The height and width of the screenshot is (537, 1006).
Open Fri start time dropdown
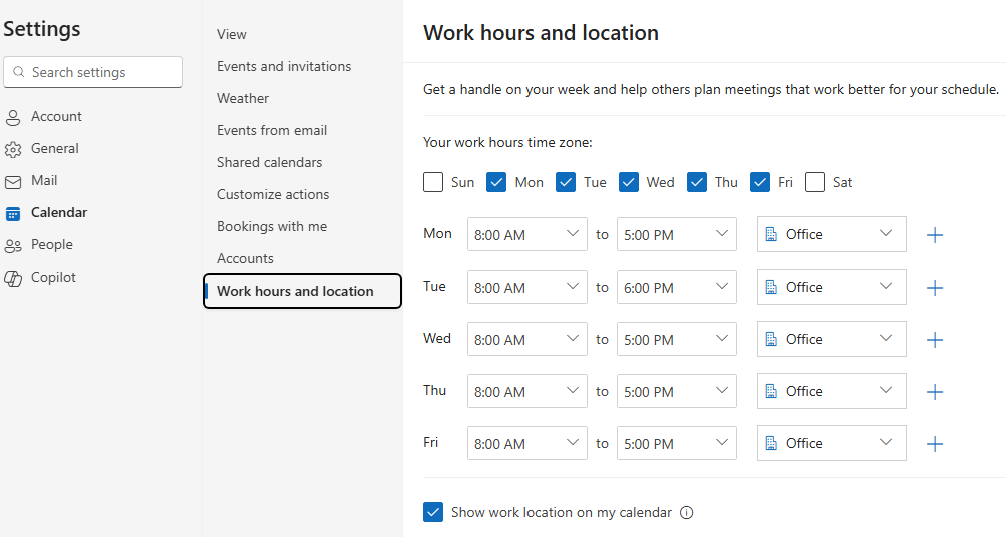tap(527, 443)
